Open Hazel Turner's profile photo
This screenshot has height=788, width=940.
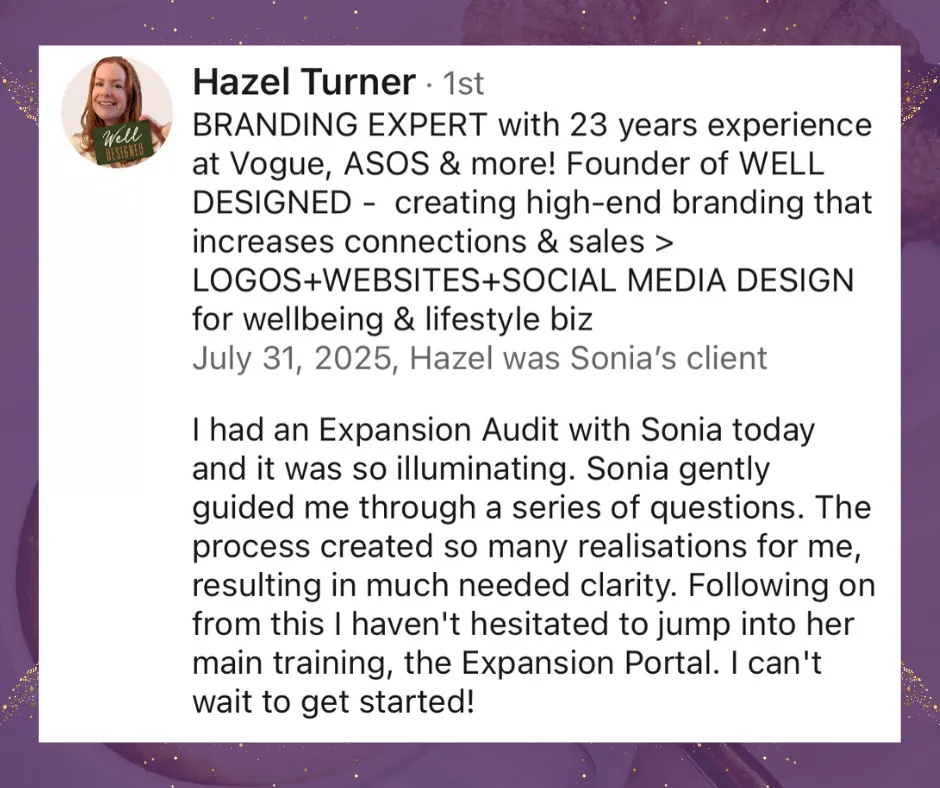117,112
